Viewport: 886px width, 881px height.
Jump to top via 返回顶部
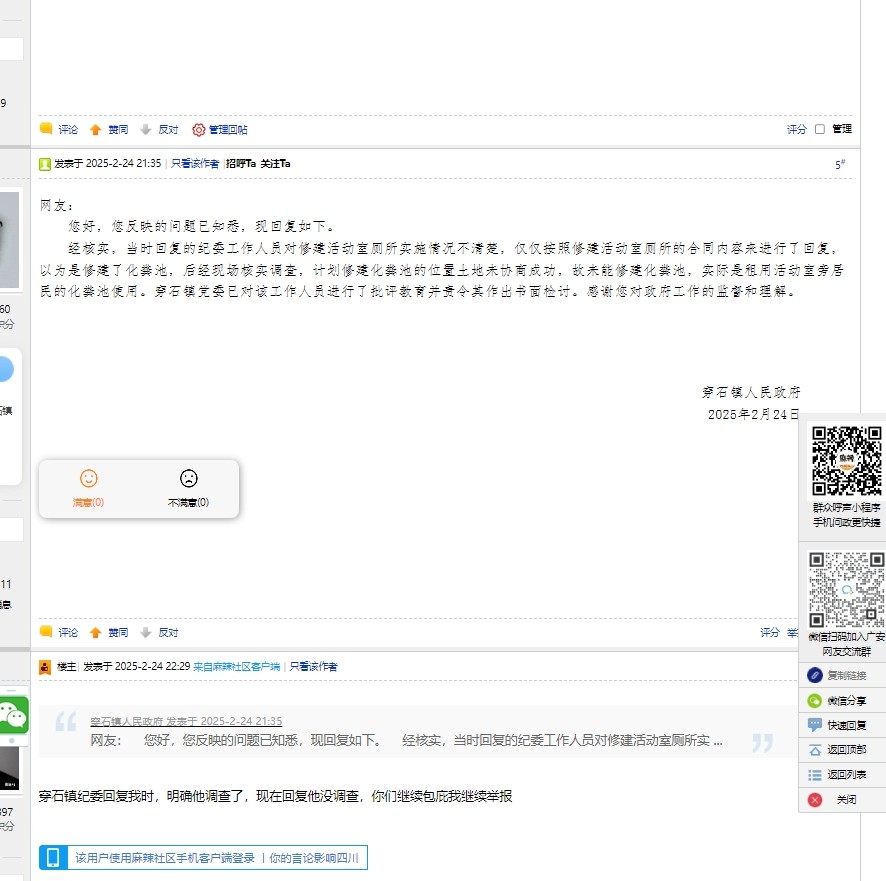(x=815, y=750)
